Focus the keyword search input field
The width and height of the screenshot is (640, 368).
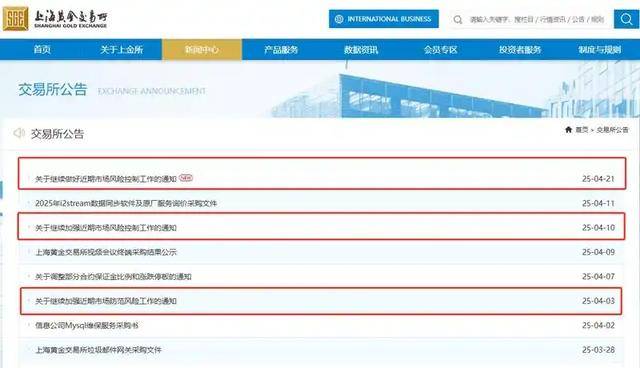531,19
